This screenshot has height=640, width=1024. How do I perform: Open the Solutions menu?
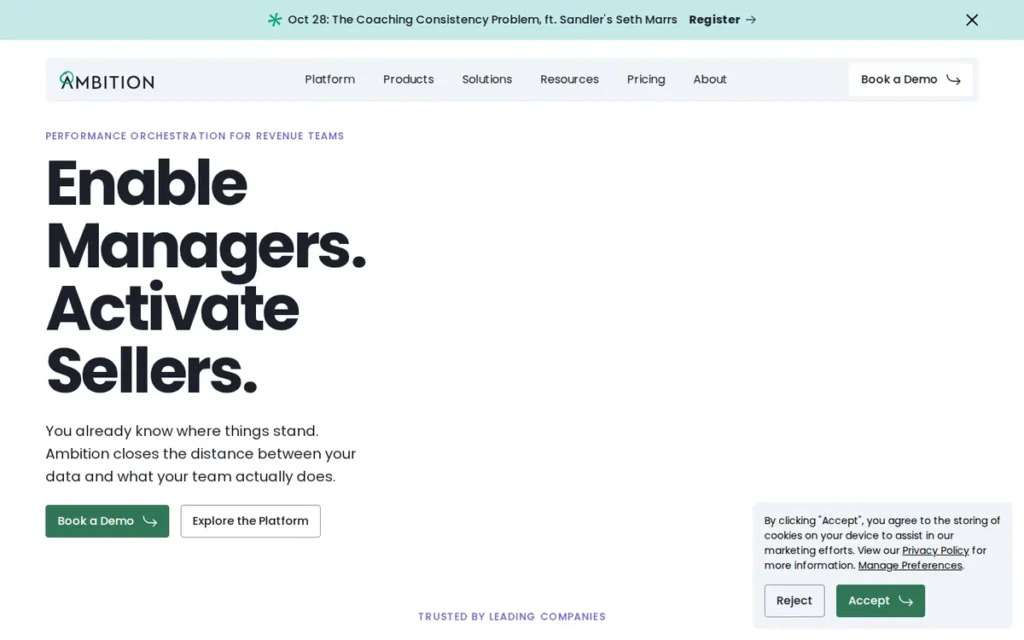487,79
